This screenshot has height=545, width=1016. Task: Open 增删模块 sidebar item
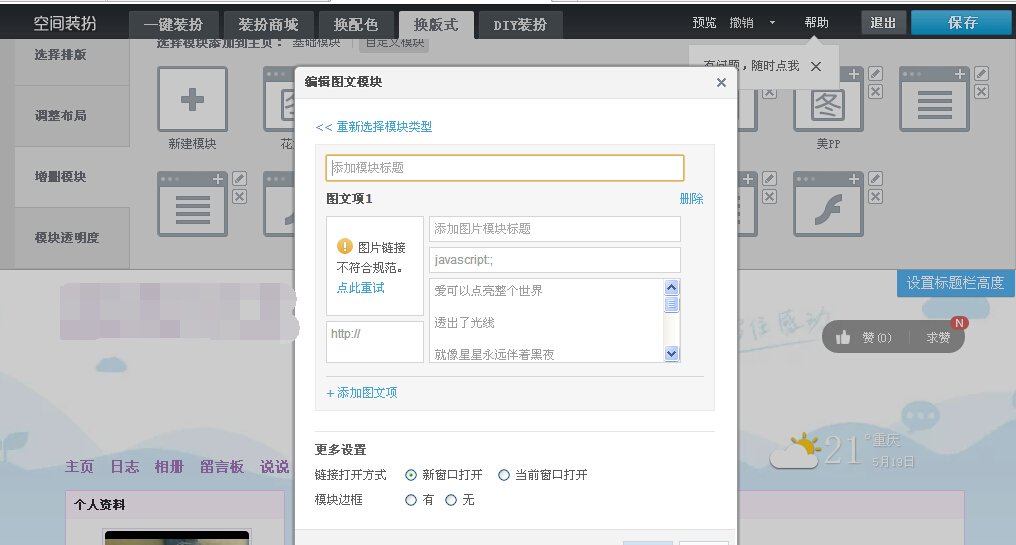click(72, 177)
